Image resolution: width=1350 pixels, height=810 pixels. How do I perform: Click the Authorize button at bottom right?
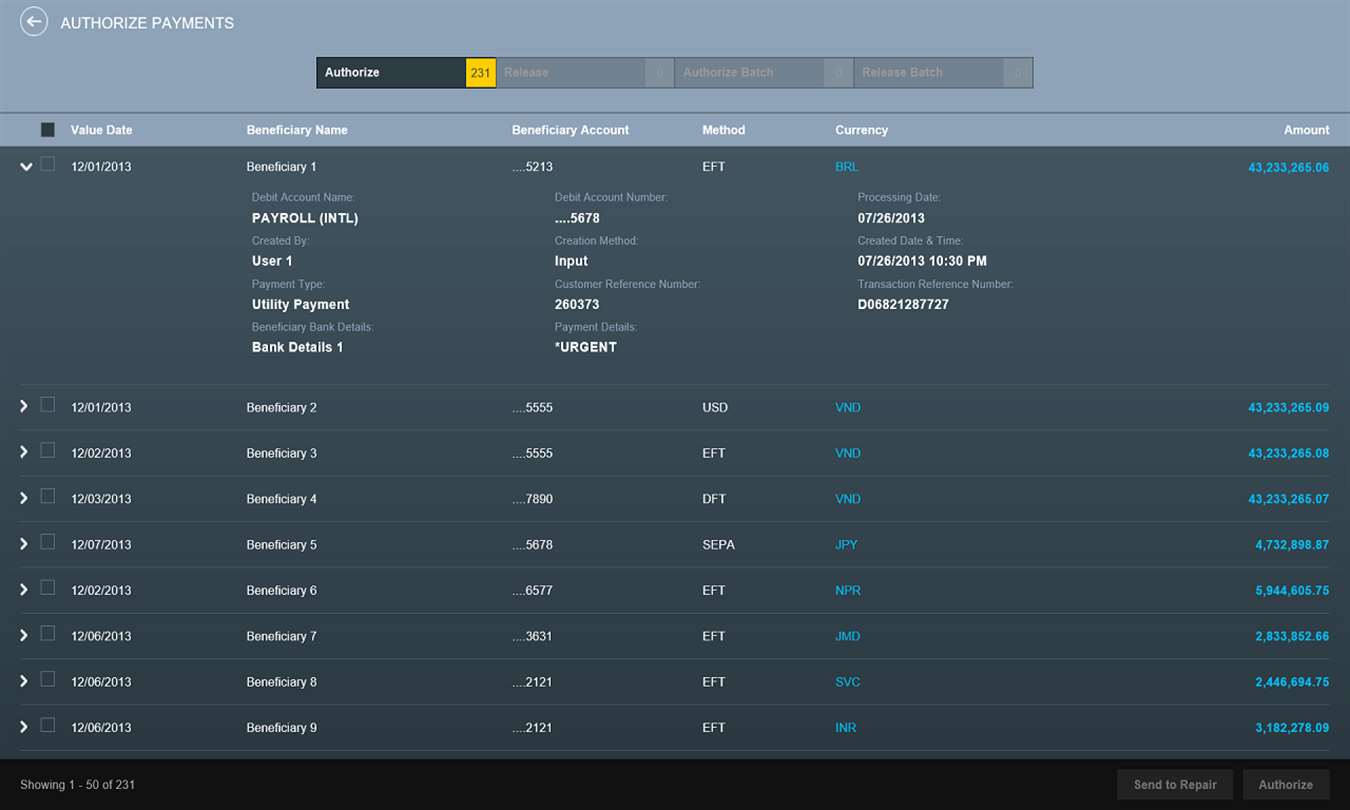[1286, 785]
